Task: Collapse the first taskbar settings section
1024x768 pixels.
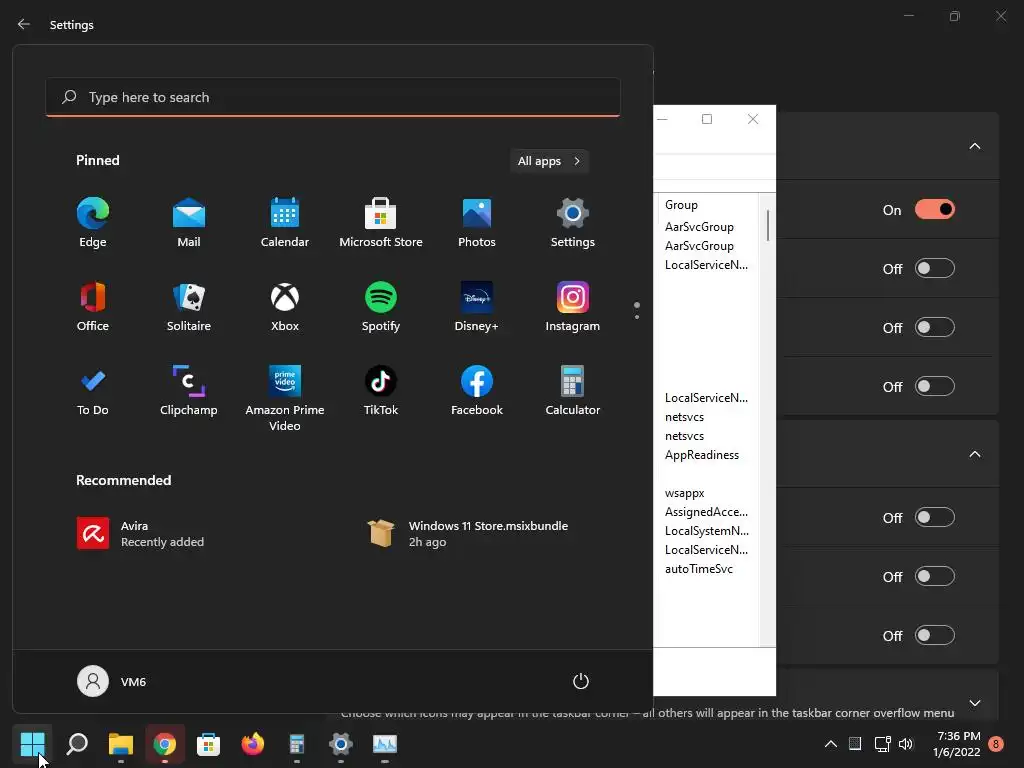Action: 974,146
